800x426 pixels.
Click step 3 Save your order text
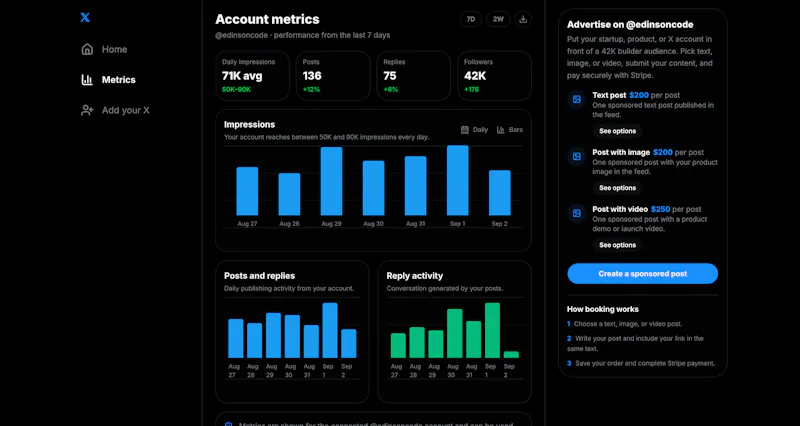click(645, 364)
